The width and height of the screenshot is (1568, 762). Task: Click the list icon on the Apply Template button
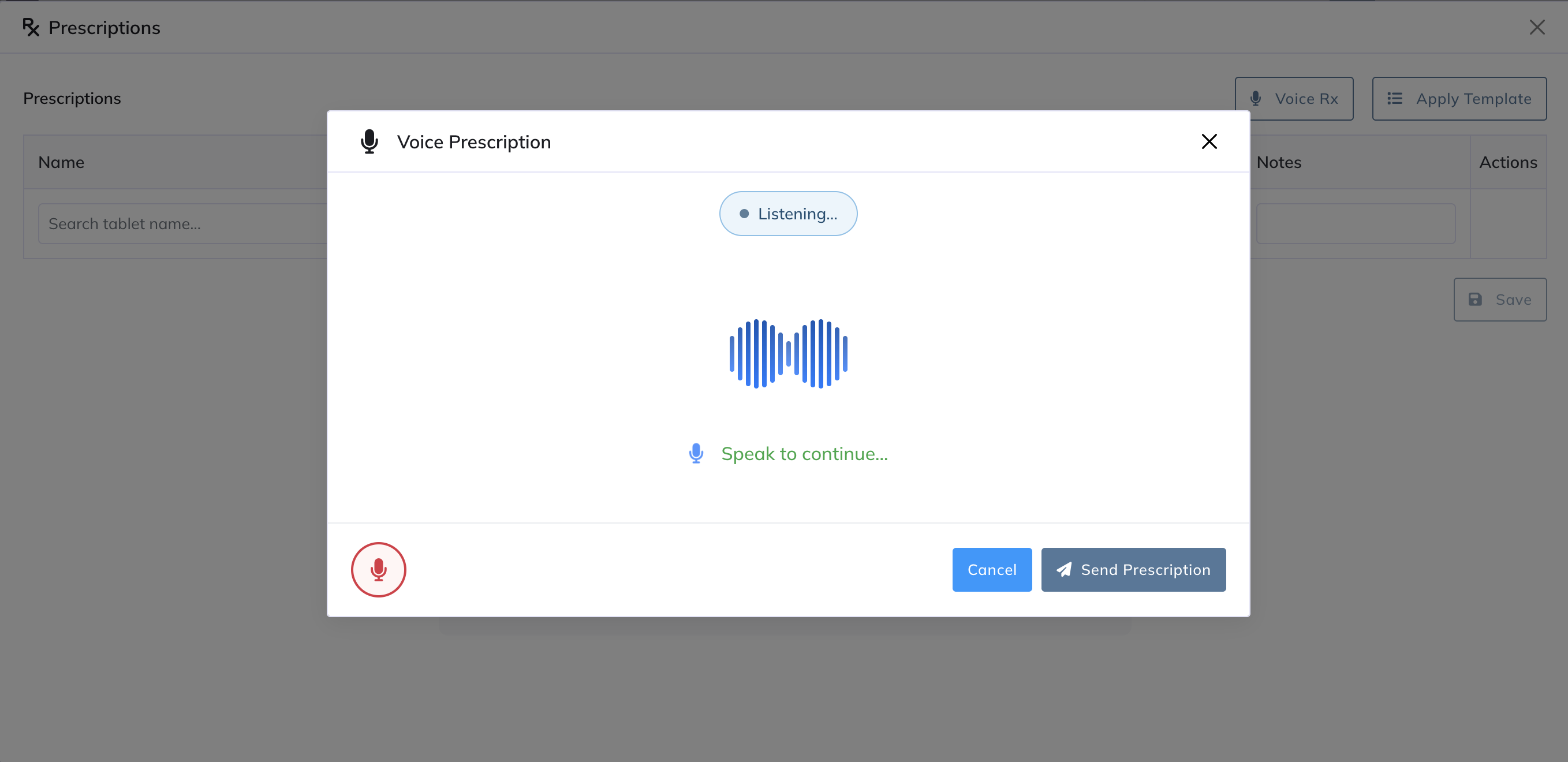click(1395, 98)
